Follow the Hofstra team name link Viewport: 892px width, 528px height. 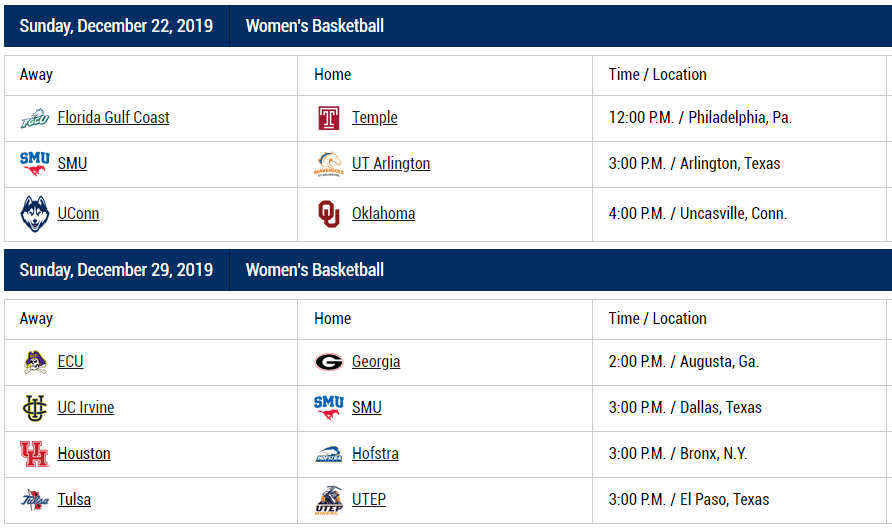[x=375, y=454]
